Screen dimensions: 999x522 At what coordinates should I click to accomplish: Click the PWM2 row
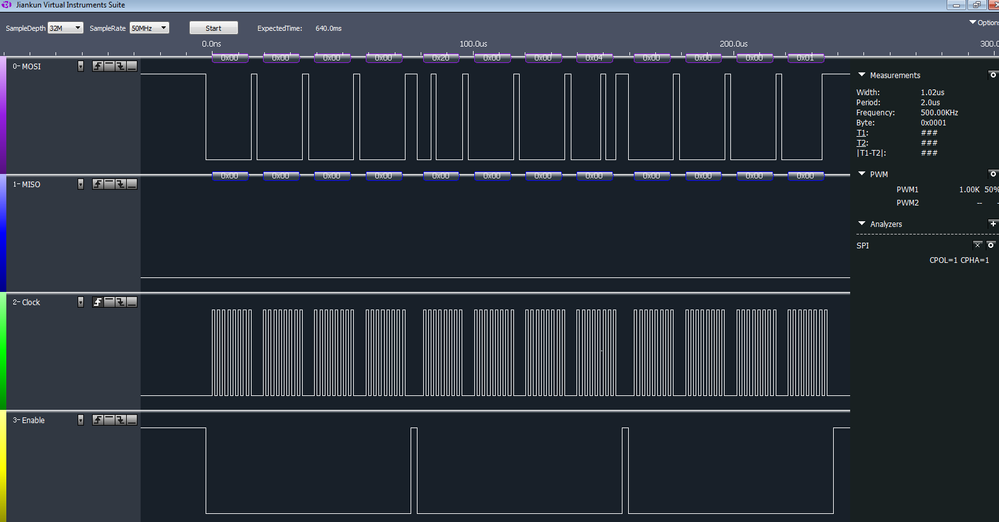pos(946,203)
